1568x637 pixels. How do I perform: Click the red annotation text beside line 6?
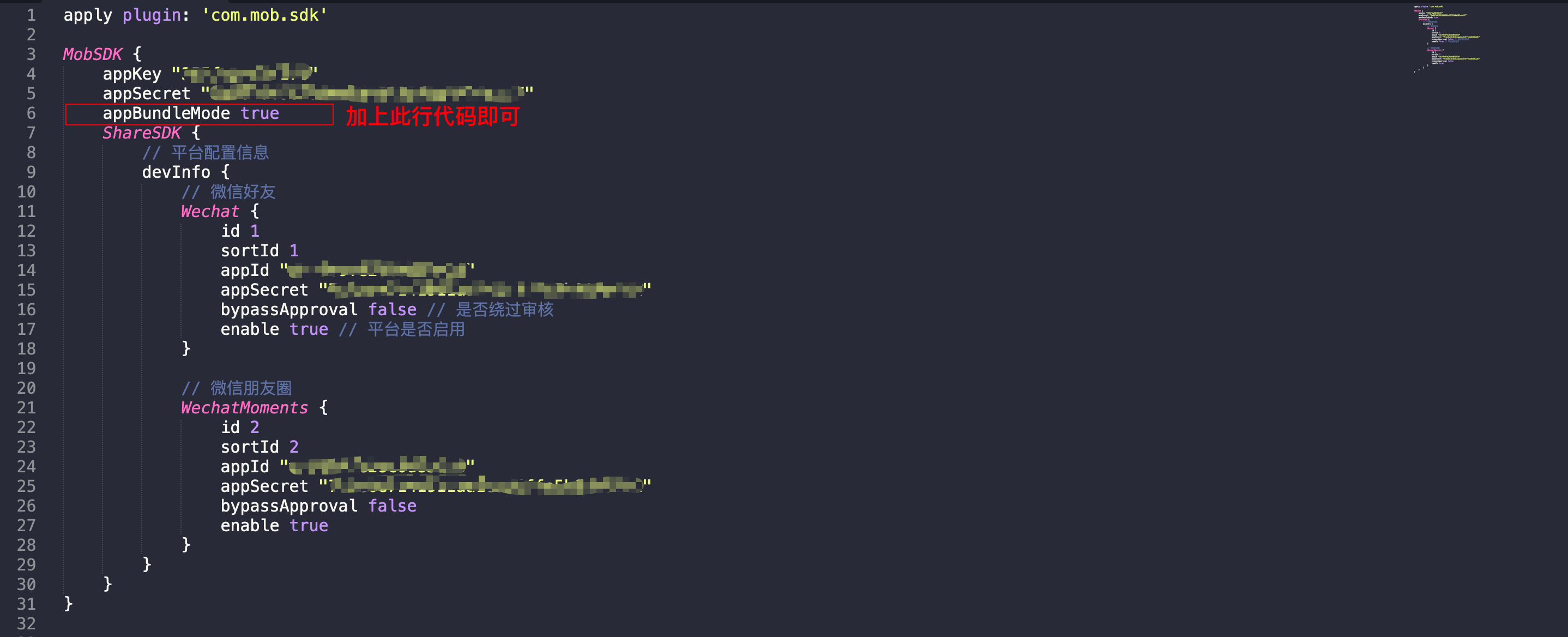point(433,116)
